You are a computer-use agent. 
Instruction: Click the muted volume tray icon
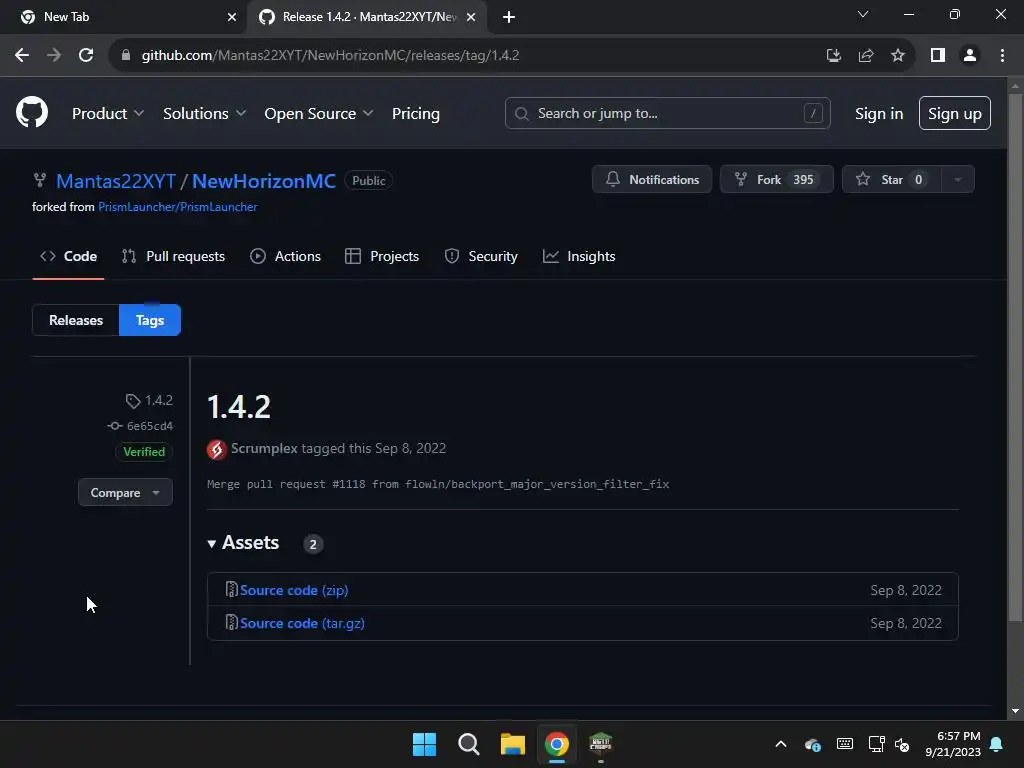pyautogui.click(x=902, y=744)
